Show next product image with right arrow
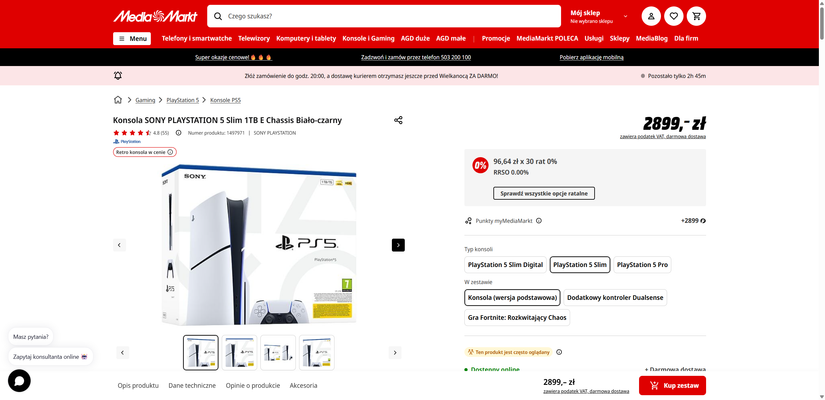 [398, 245]
